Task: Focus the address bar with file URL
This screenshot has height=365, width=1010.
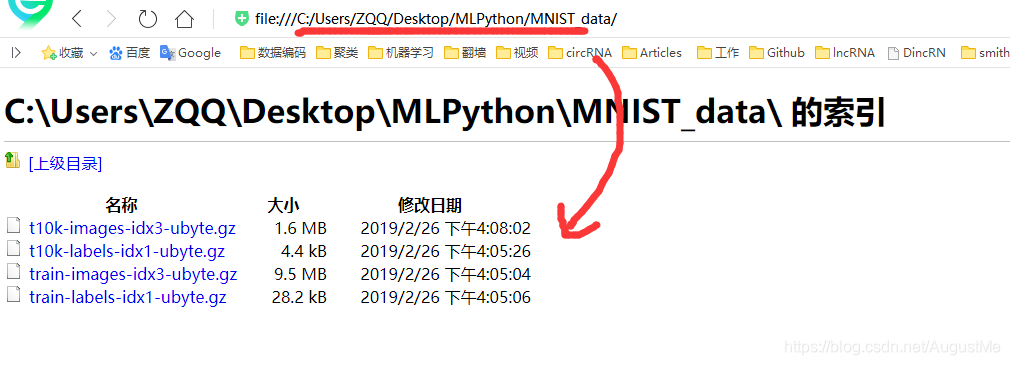Action: 435,19
